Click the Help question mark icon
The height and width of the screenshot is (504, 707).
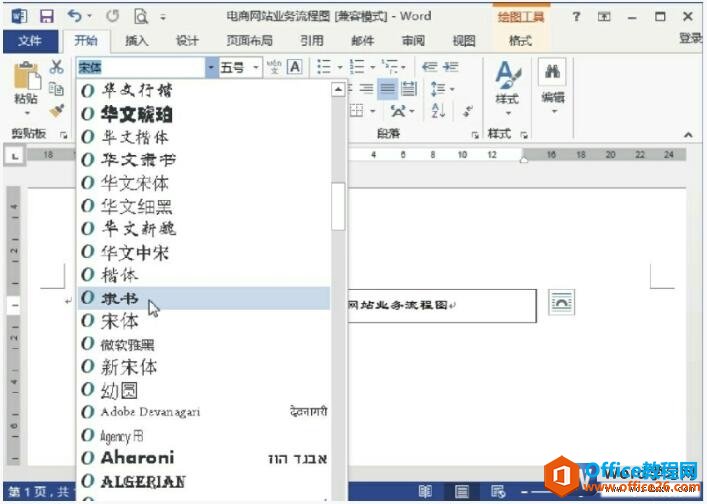coord(576,17)
